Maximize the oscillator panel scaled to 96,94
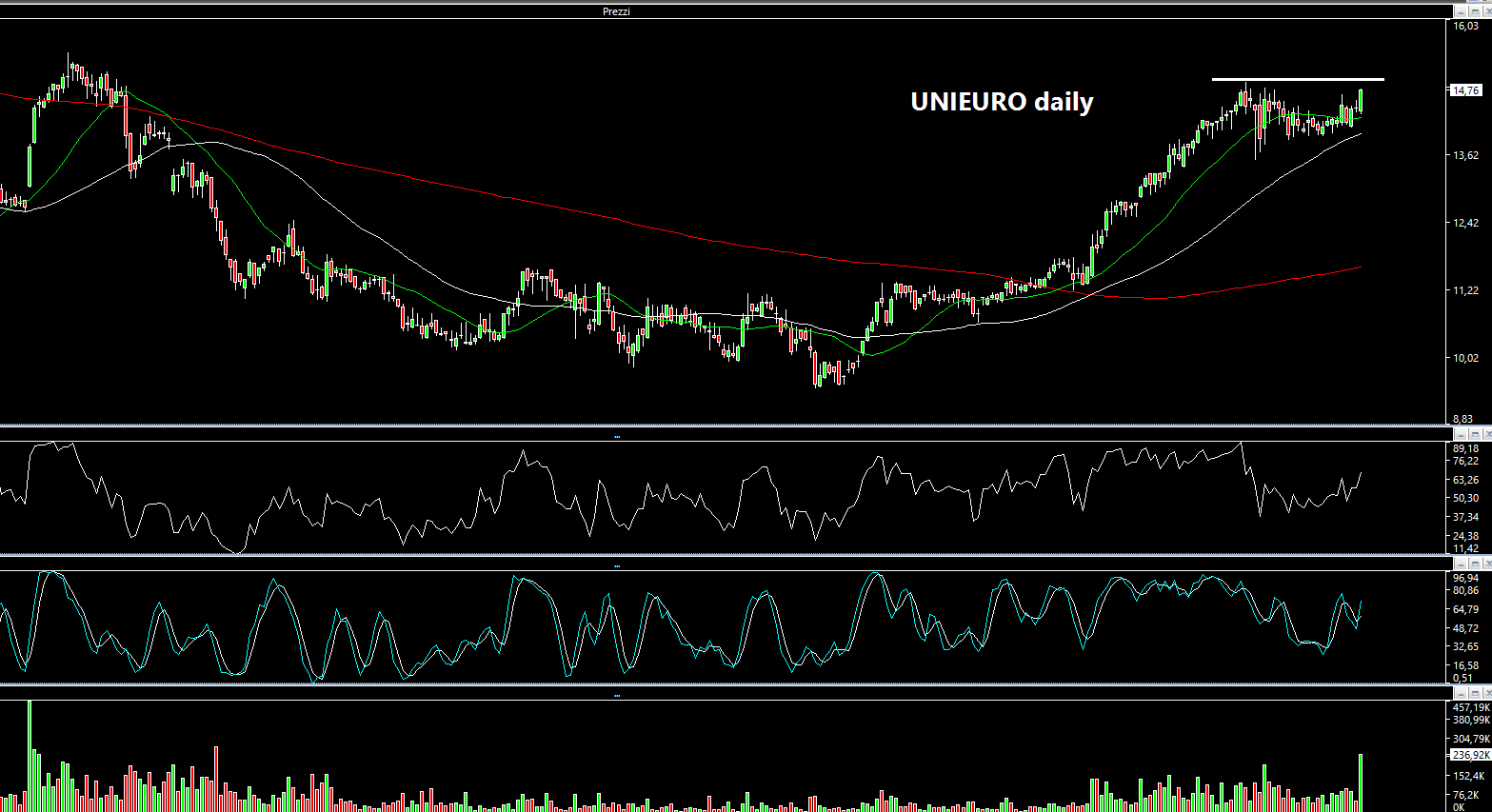Viewport: 1492px width, 812px height. [x=1474, y=564]
